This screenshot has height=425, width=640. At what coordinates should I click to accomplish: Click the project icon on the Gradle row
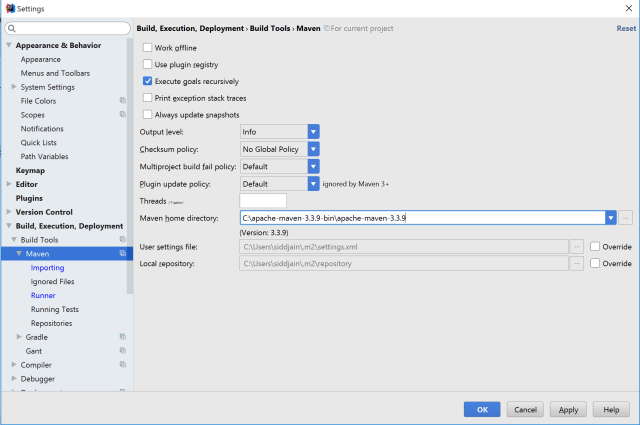pyautogui.click(x=122, y=337)
